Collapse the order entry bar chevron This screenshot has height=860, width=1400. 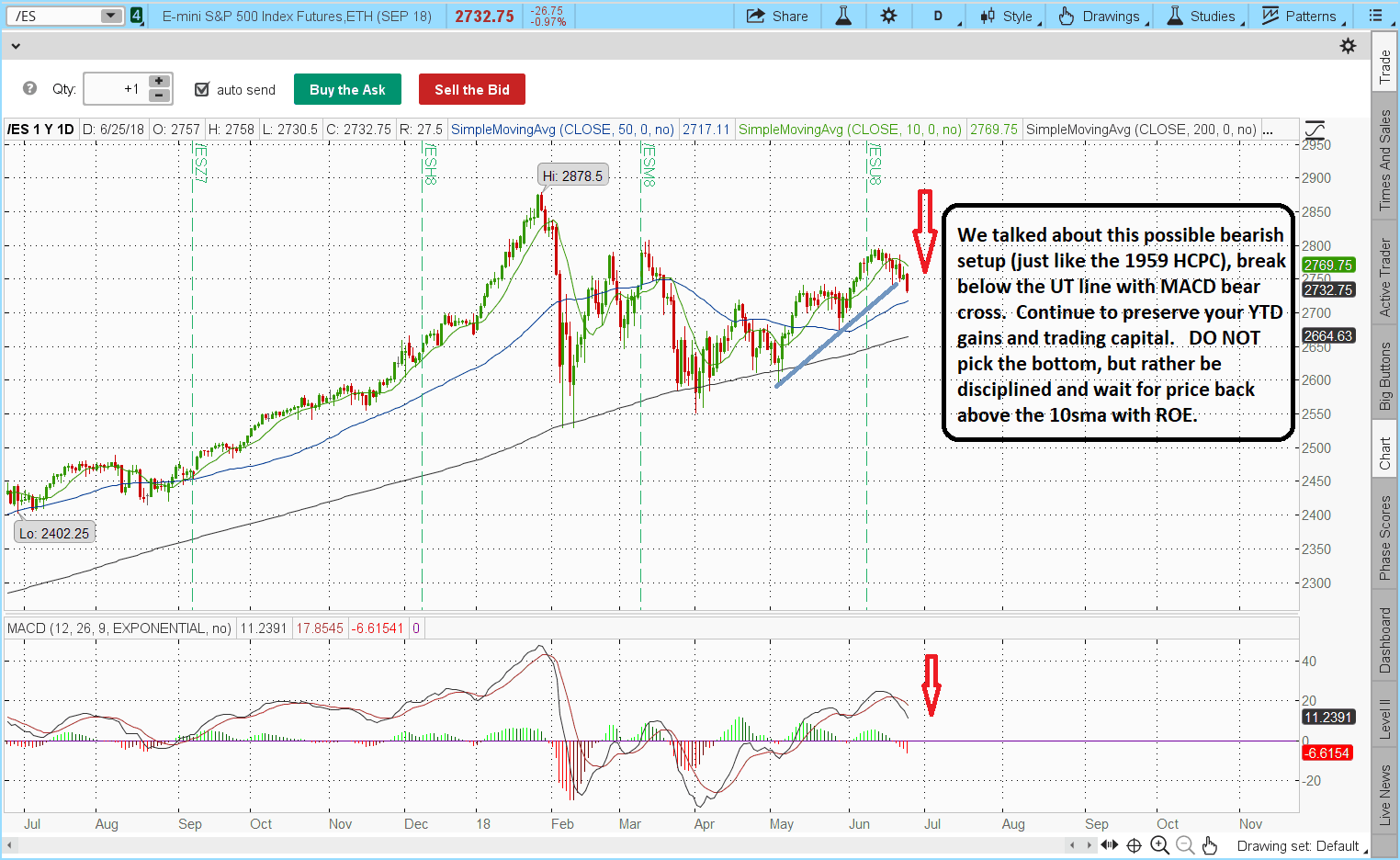click(x=14, y=46)
